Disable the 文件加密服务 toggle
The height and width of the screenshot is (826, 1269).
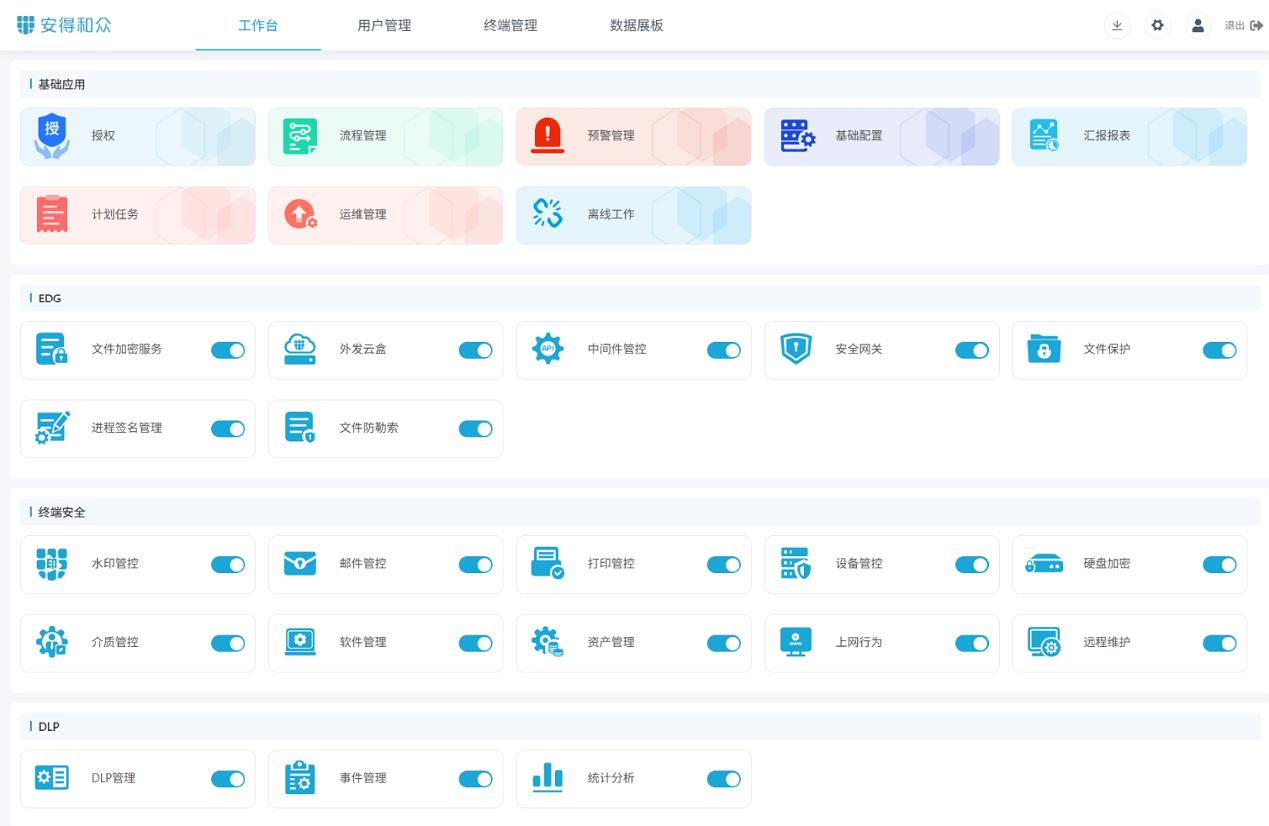[227, 350]
